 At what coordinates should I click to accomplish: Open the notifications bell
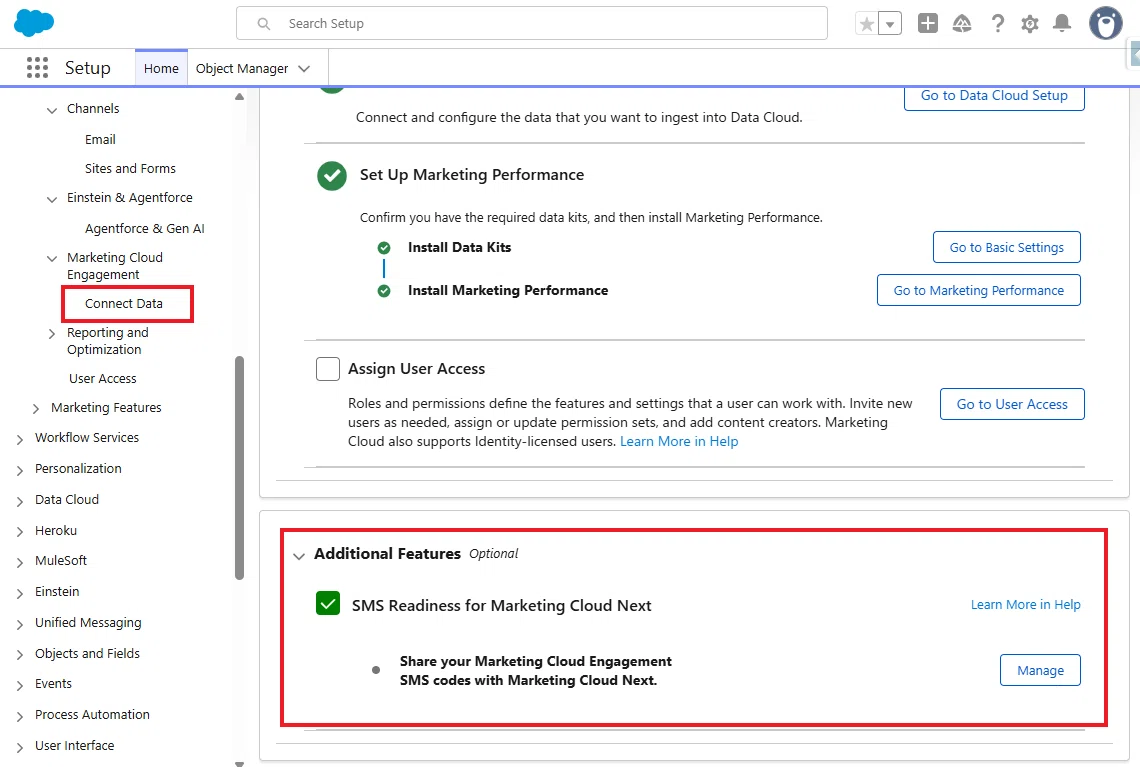pos(1062,23)
